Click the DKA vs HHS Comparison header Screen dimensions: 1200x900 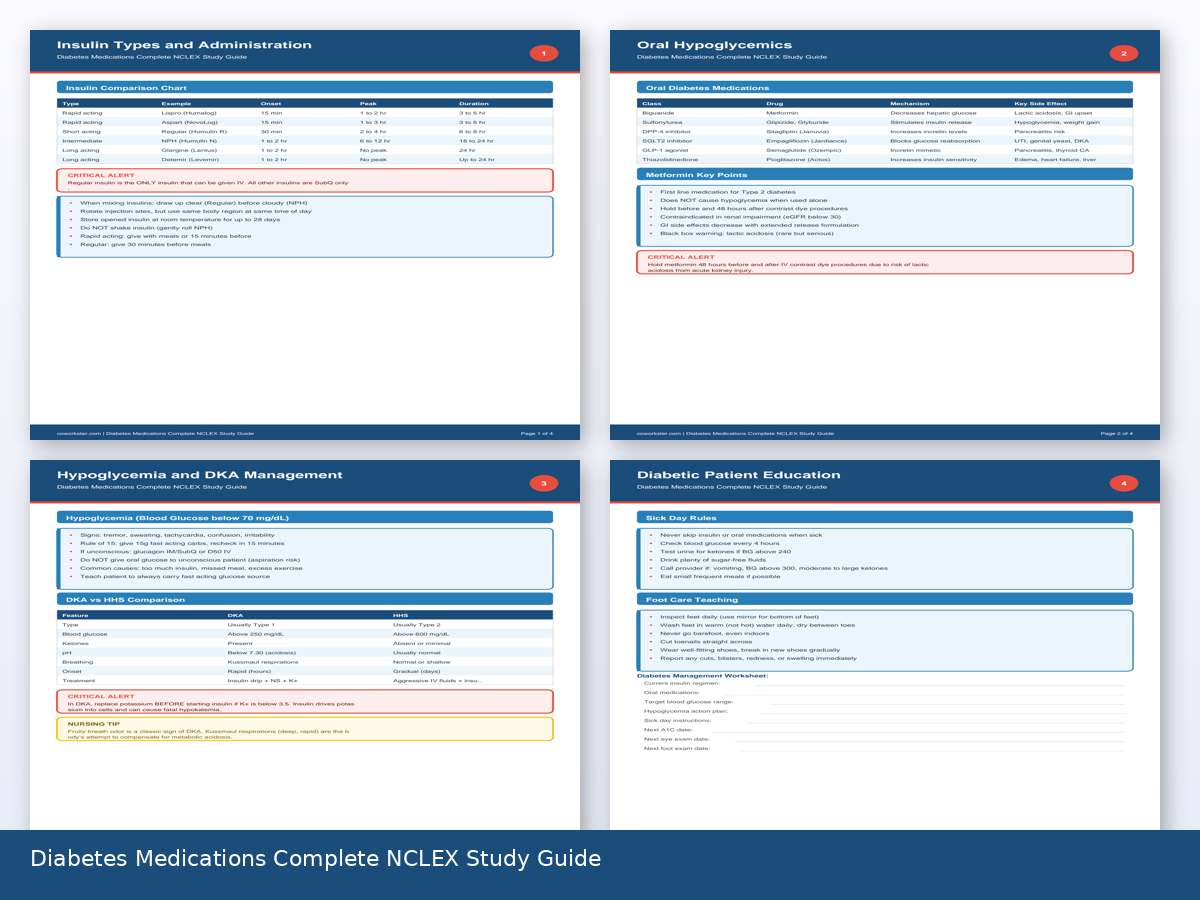(304, 599)
